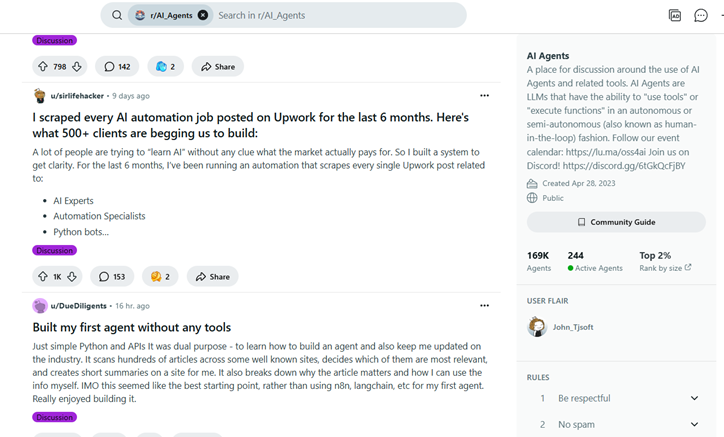724x437 pixels.
Task: Open u/sirlifehacker's avatar
Action: pos(40,96)
